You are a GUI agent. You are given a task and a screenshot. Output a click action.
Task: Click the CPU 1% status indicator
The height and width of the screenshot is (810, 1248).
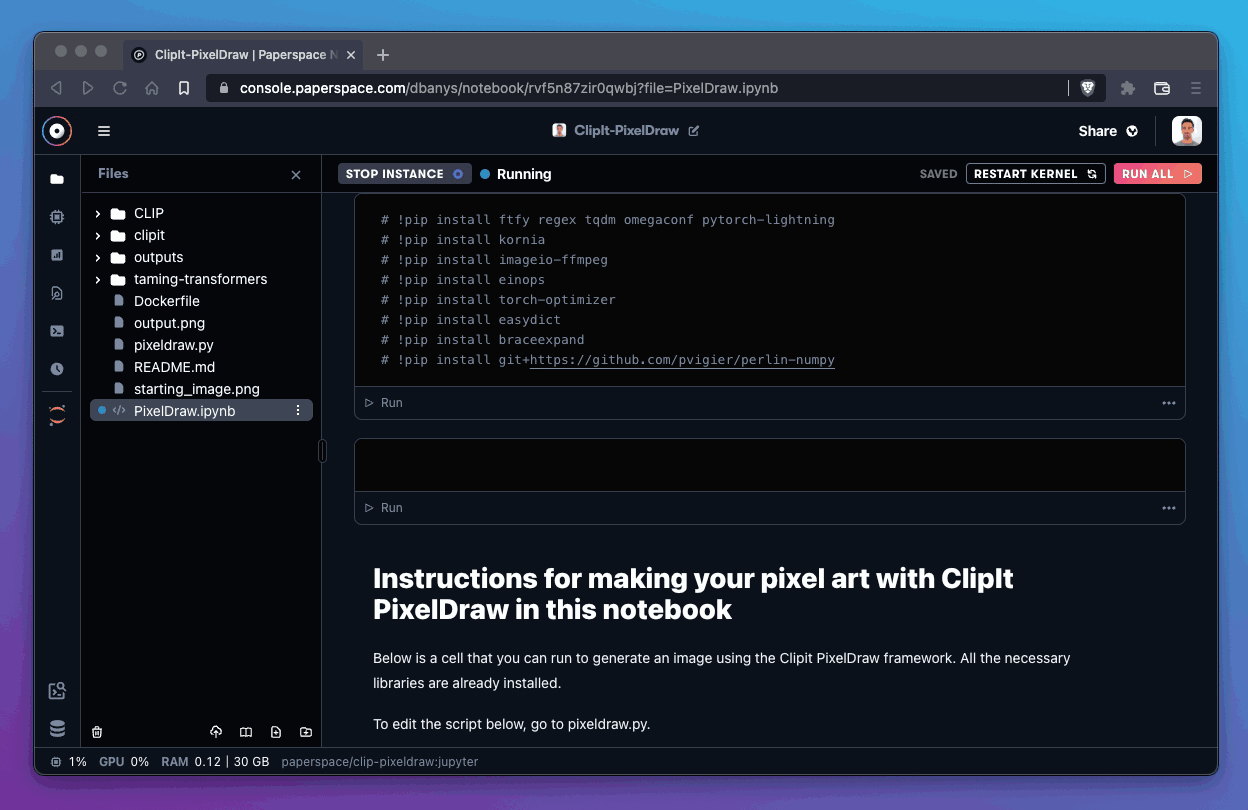[68, 762]
